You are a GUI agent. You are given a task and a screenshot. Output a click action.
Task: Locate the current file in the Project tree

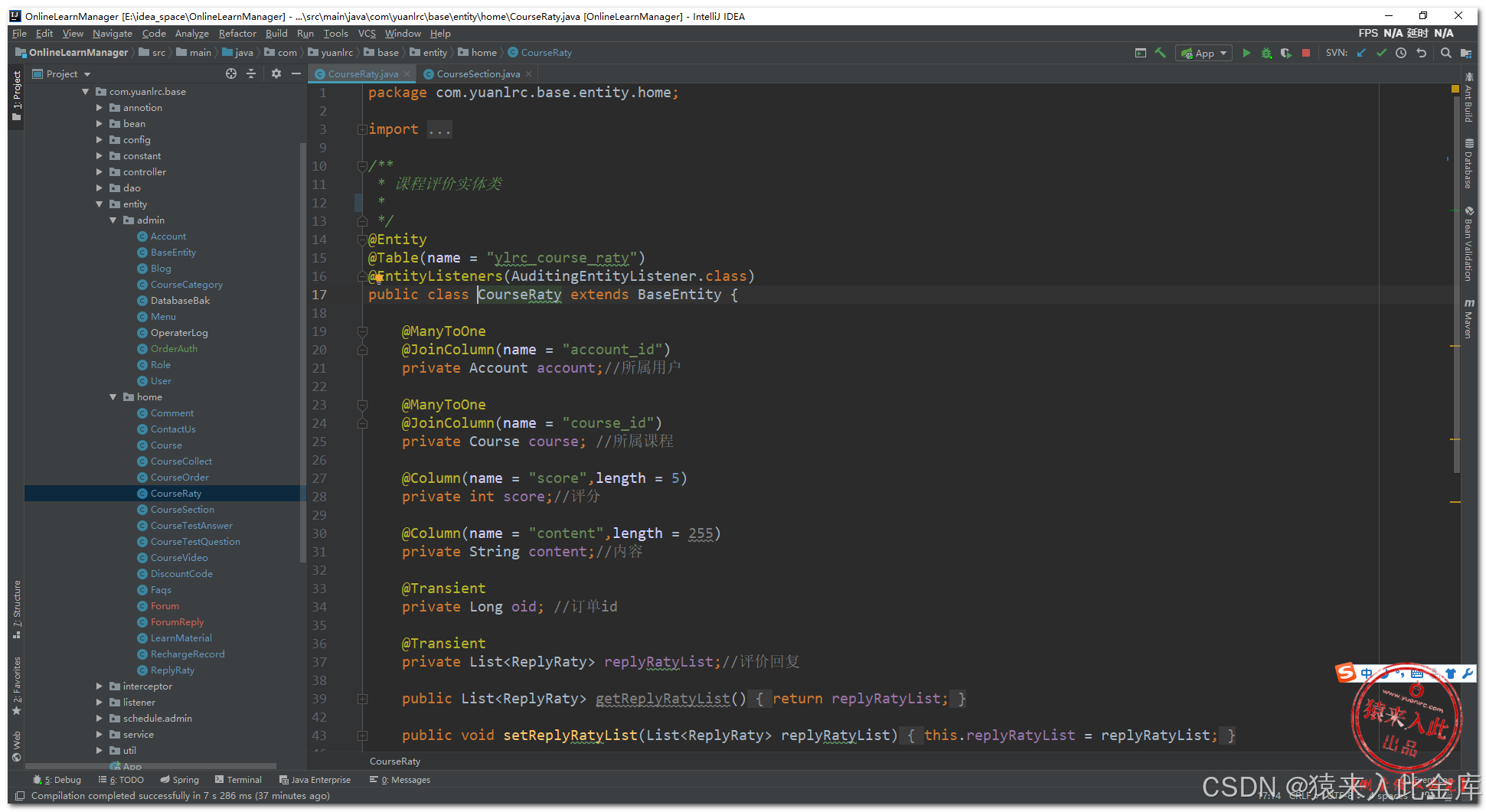[231, 73]
